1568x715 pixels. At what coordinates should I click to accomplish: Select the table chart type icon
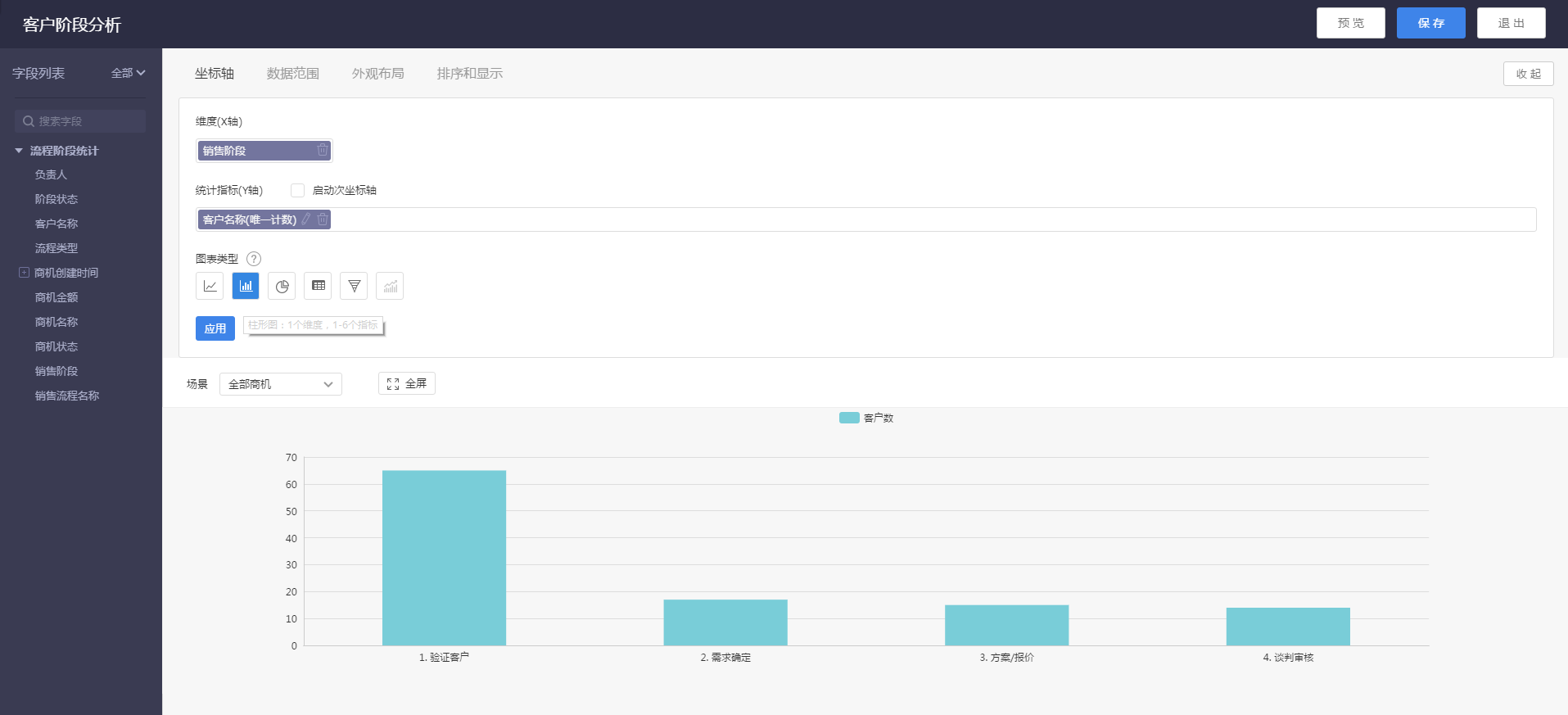click(318, 286)
